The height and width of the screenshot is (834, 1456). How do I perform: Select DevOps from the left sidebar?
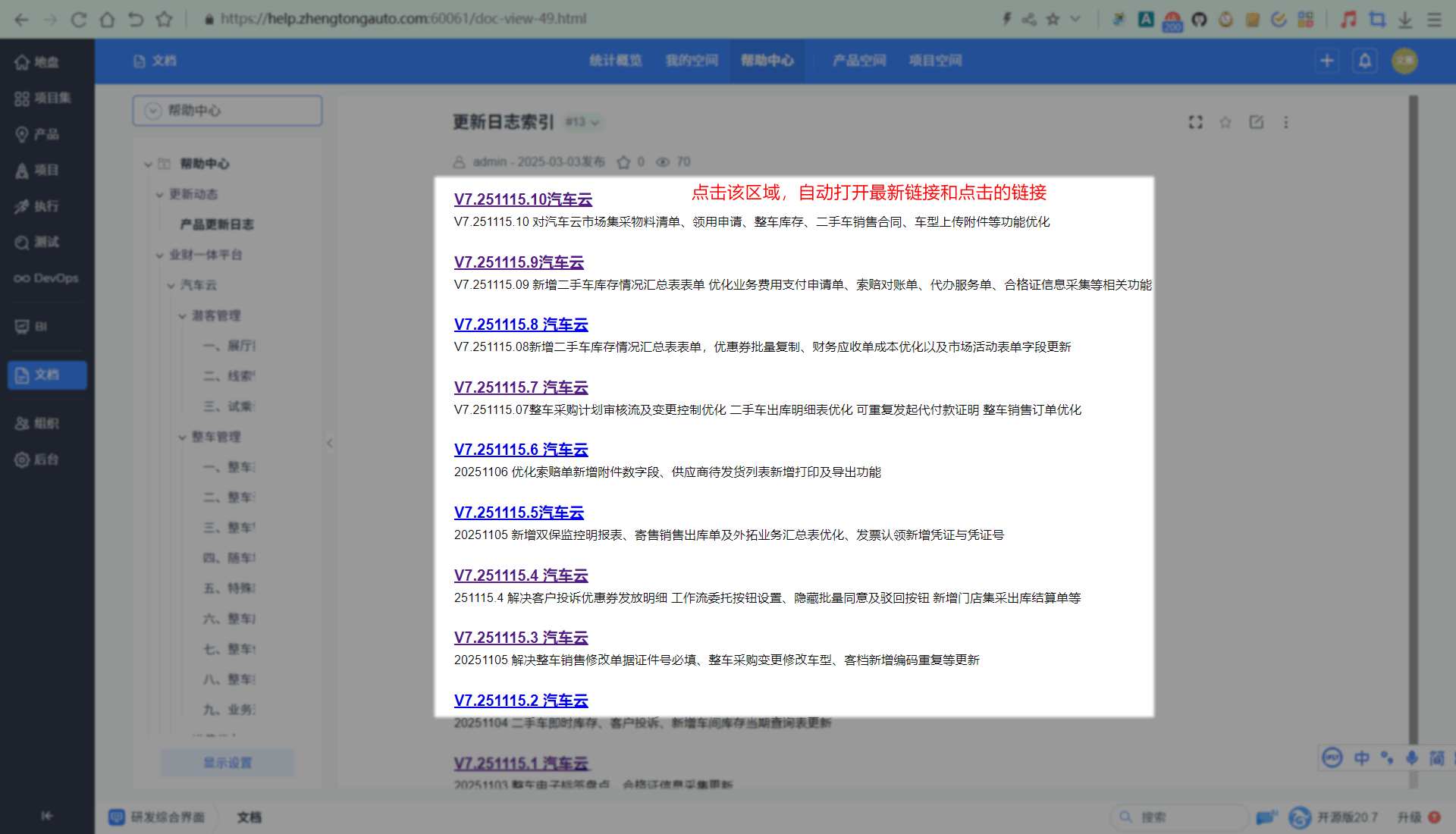45,277
